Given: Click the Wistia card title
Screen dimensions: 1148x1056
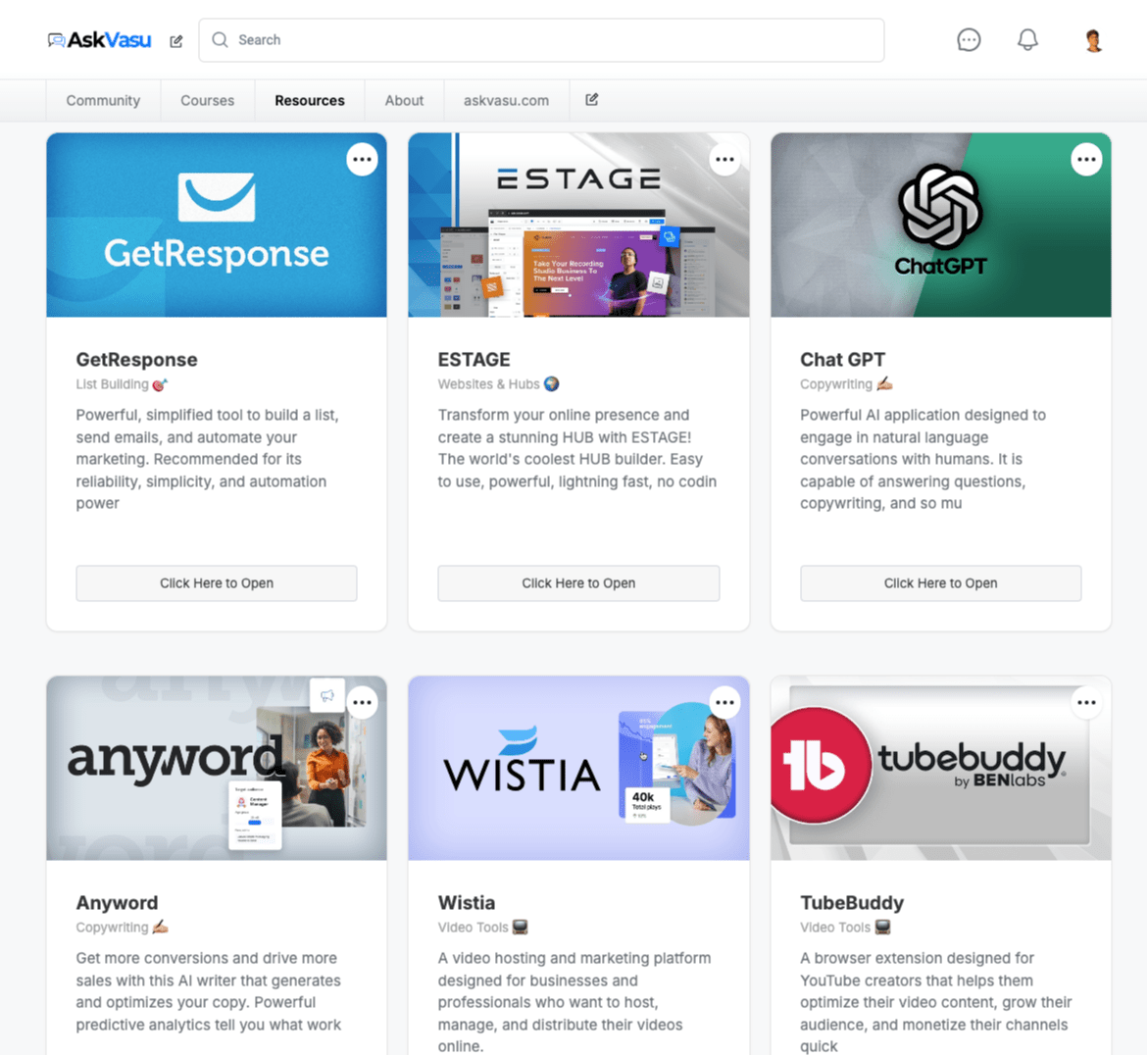Looking at the screenshot, I should [467, 903].
